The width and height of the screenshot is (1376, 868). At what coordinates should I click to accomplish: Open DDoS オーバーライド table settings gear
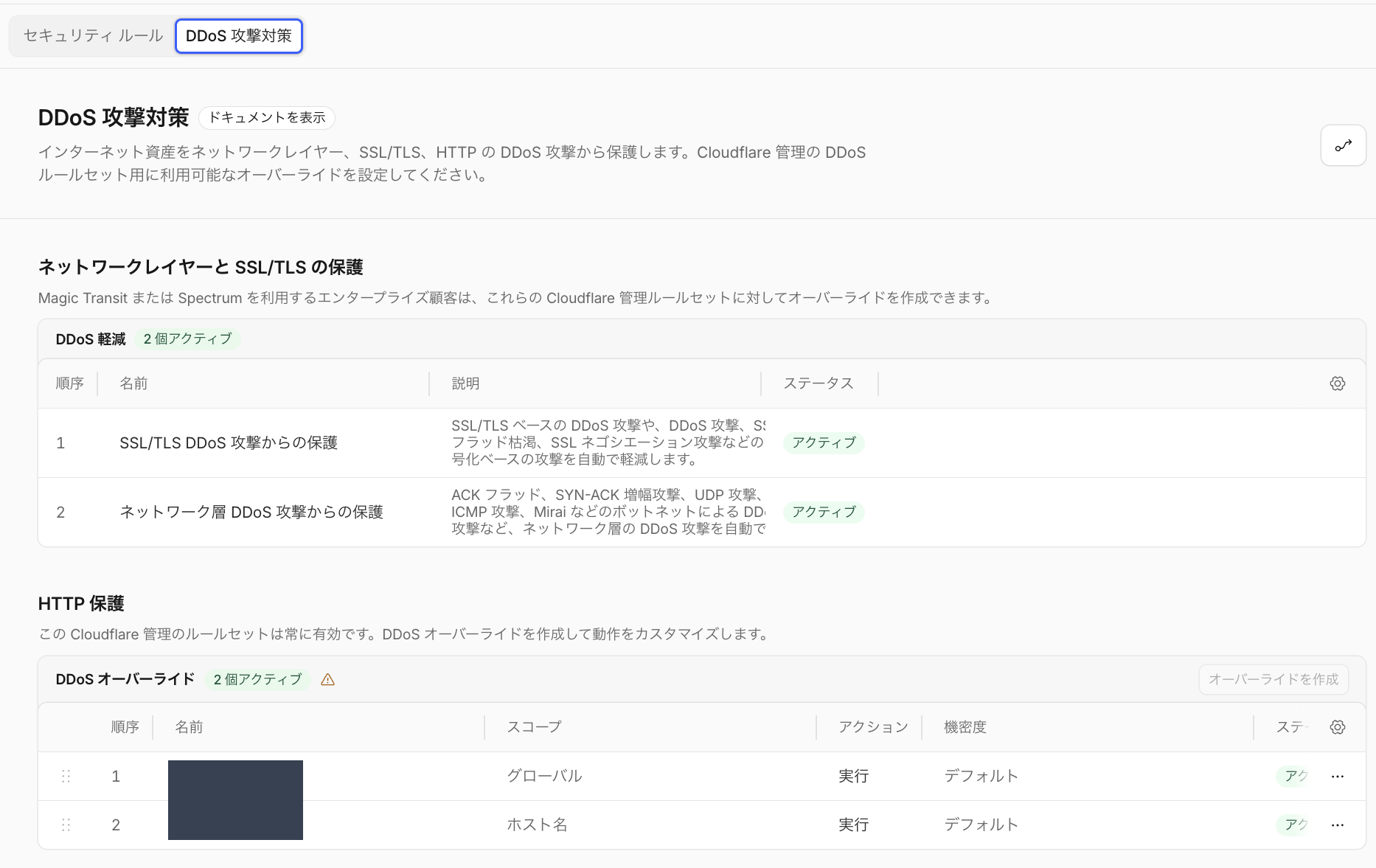coord(1338,727)
